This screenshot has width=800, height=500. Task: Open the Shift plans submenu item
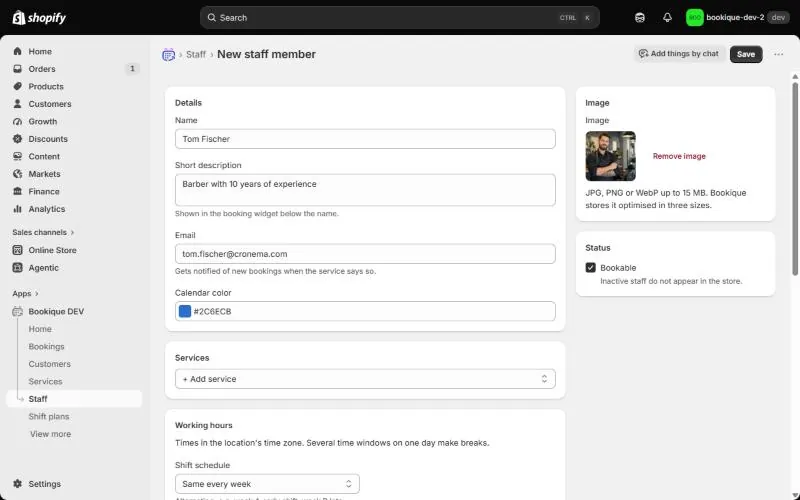(48, 416)
